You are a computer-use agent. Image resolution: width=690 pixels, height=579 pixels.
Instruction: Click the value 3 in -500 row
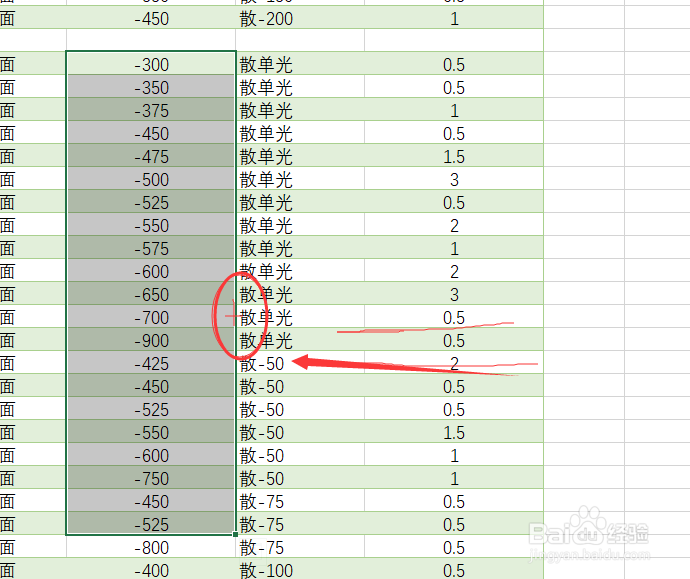[x=454, y=179]
